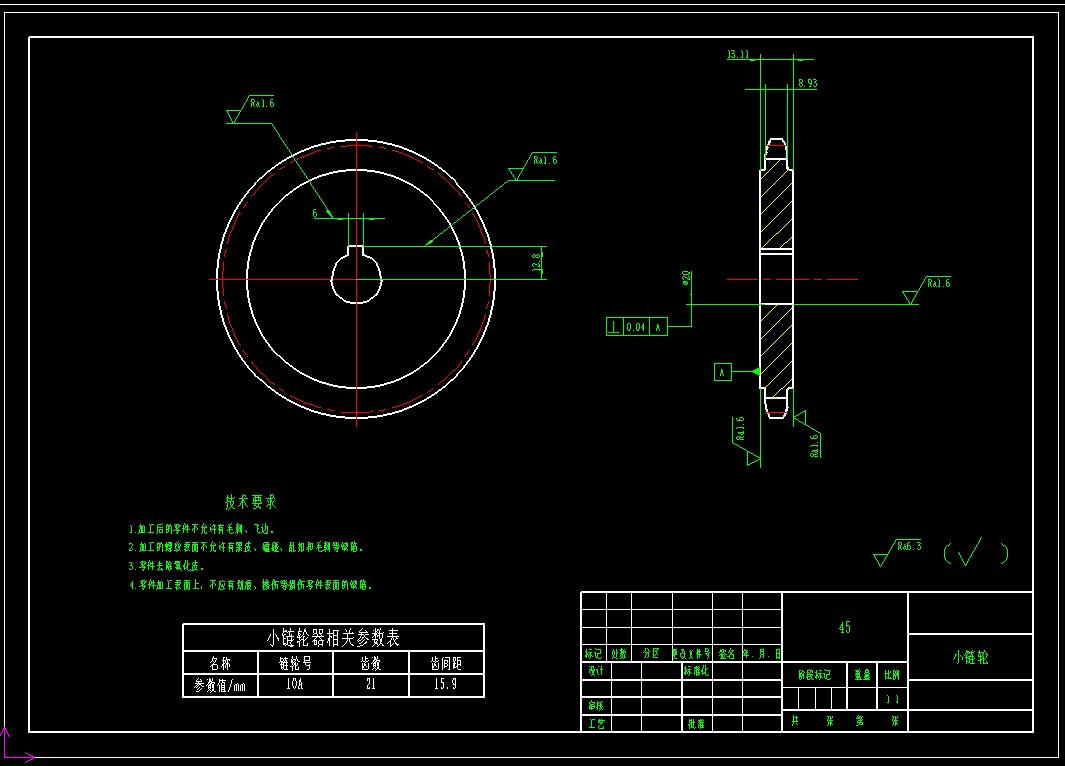1065x766 pixels.
Task: Select the "阶段标记" title block cell
Action: 814,675
